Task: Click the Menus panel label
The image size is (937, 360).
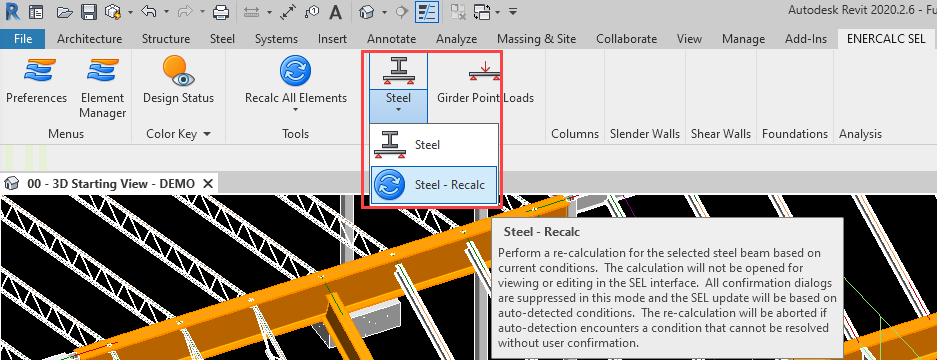Action: (66, 134)
